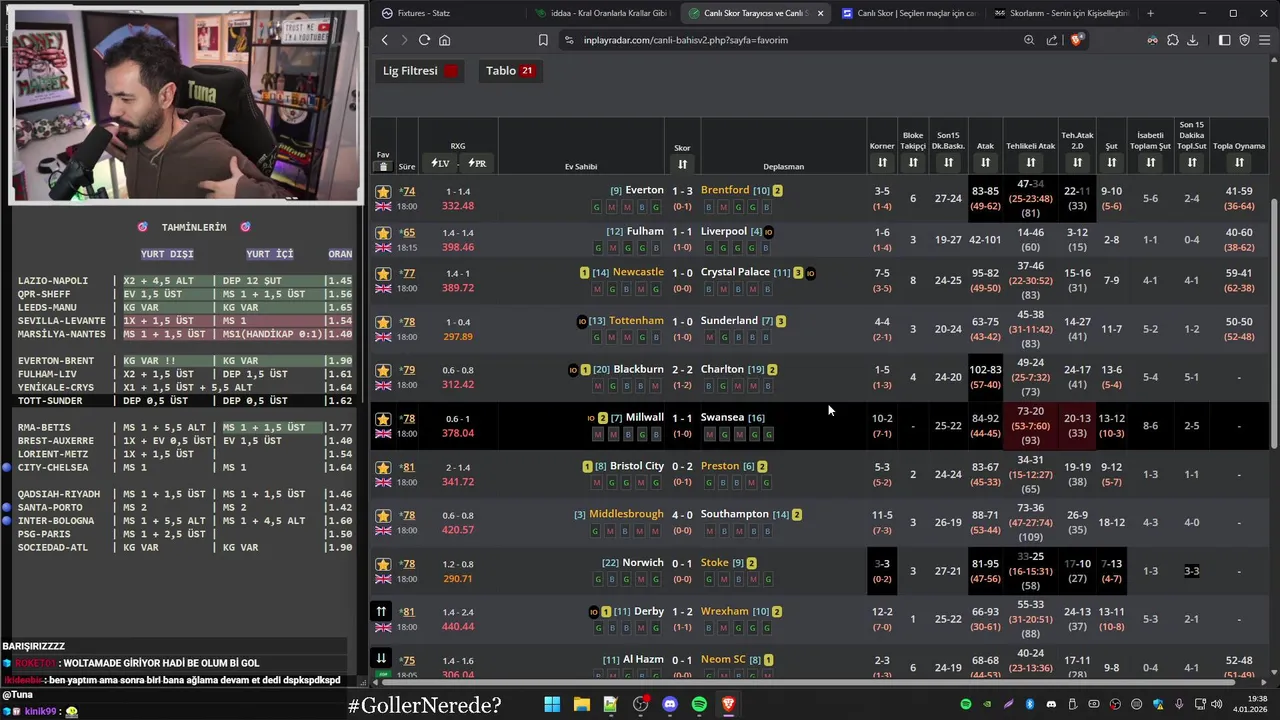
Task: Sort table by Korner column
Action: click(882, 163)
